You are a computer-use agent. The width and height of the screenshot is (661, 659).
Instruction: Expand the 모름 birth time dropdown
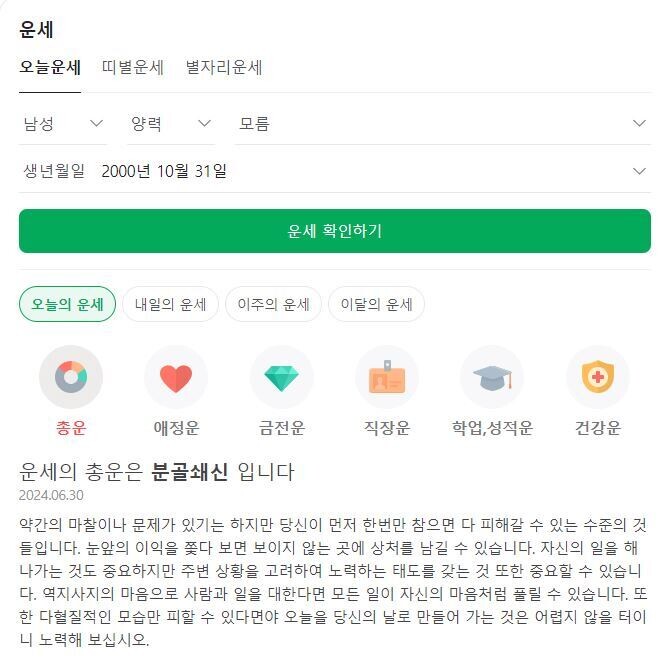pos(443,124)
